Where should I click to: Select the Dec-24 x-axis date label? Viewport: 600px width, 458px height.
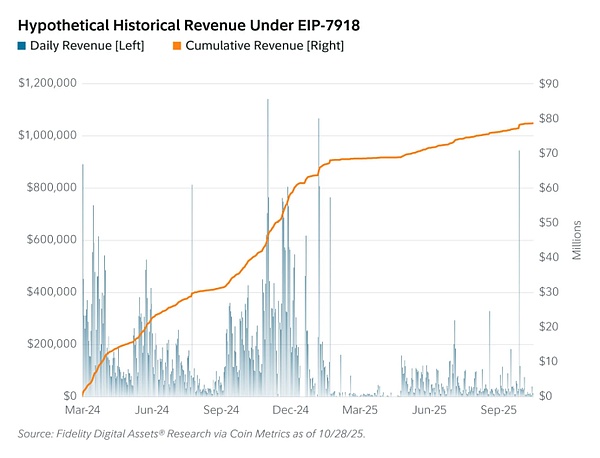pyautogui.click(x=289, y=410)
